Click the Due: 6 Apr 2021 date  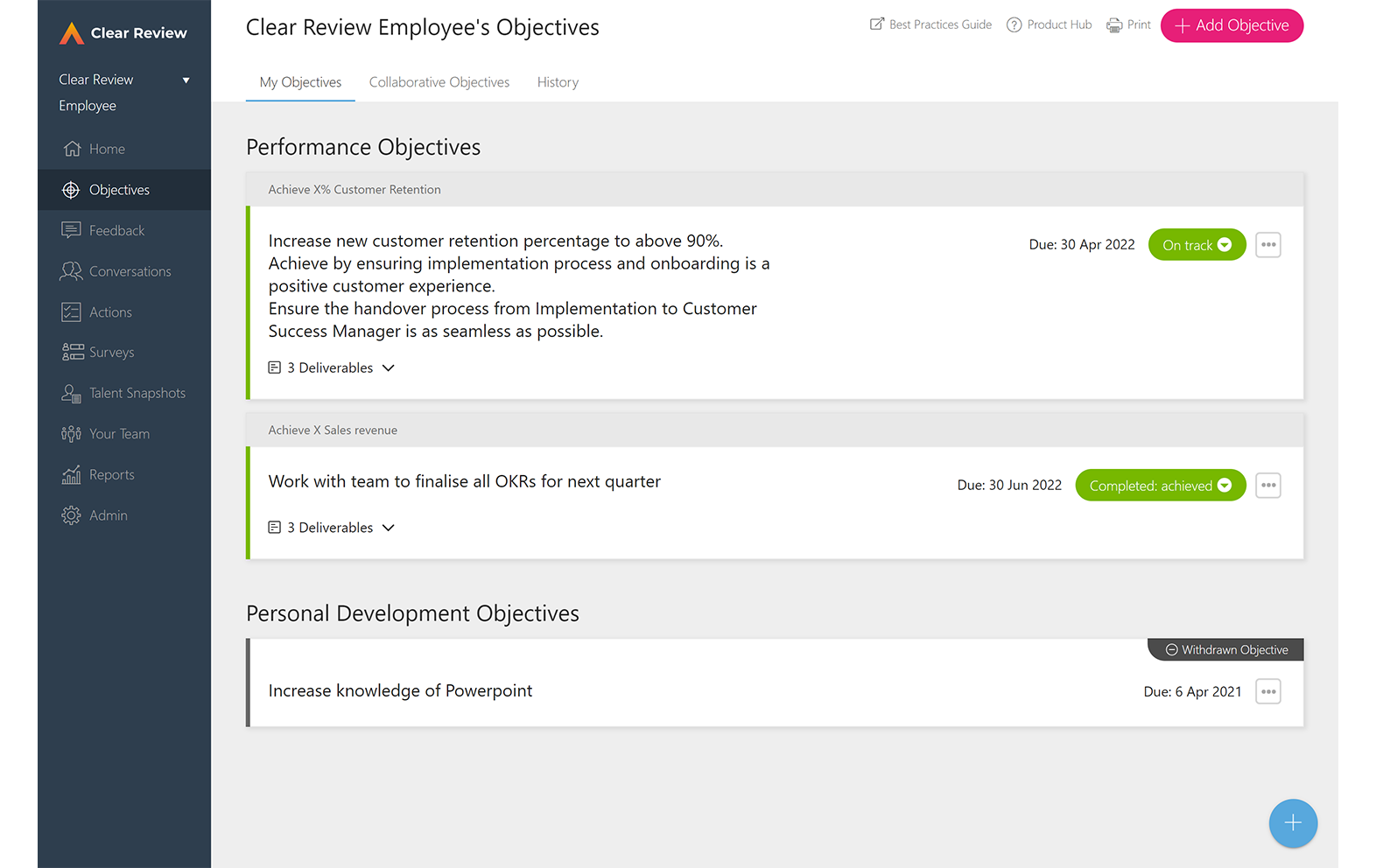1192,691
